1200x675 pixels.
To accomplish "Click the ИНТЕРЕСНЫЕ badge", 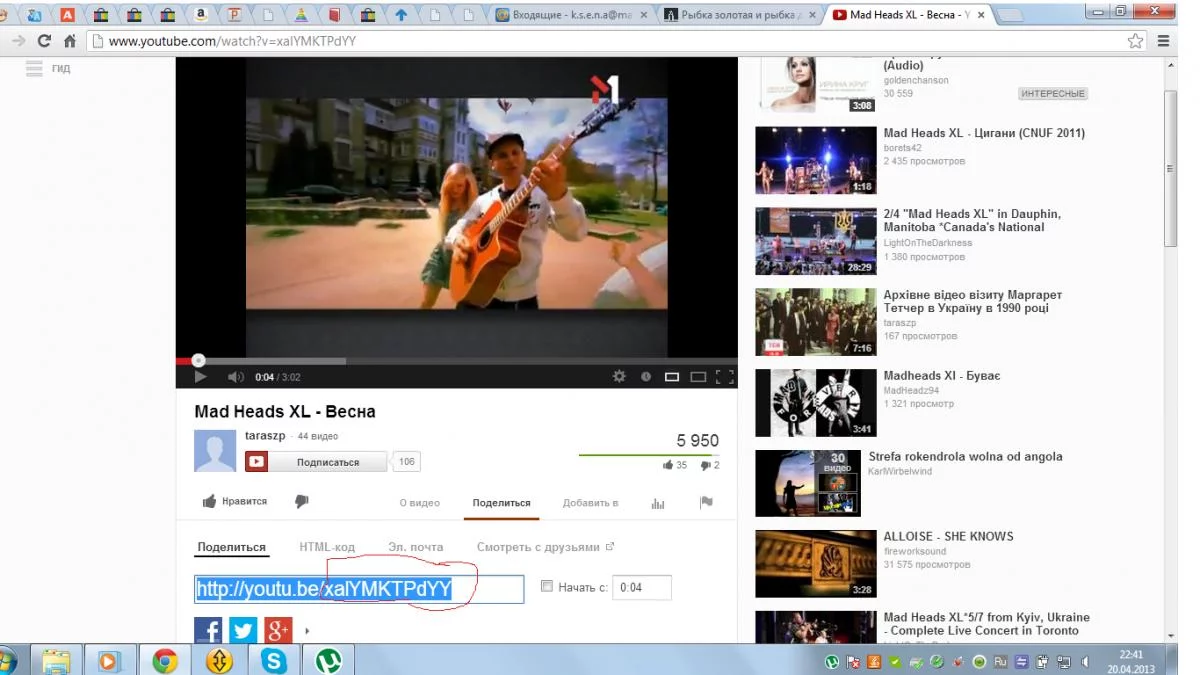I will coord(1053,93).
